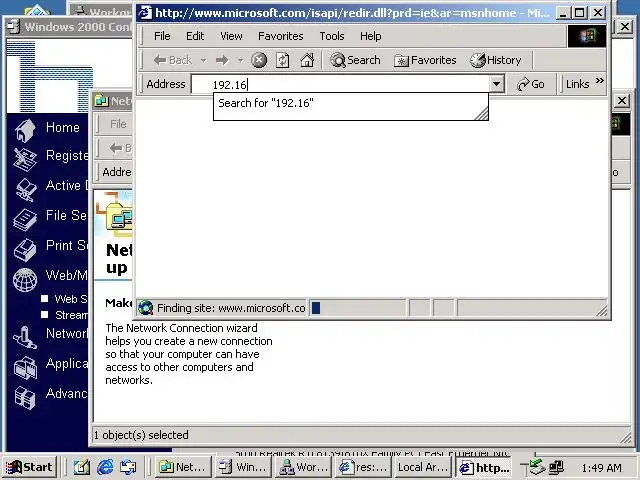The width and height of the screenshot is (640, 480).
Task: Click the 1:49 AM clock in tray
Action: [x=601, y=468]
